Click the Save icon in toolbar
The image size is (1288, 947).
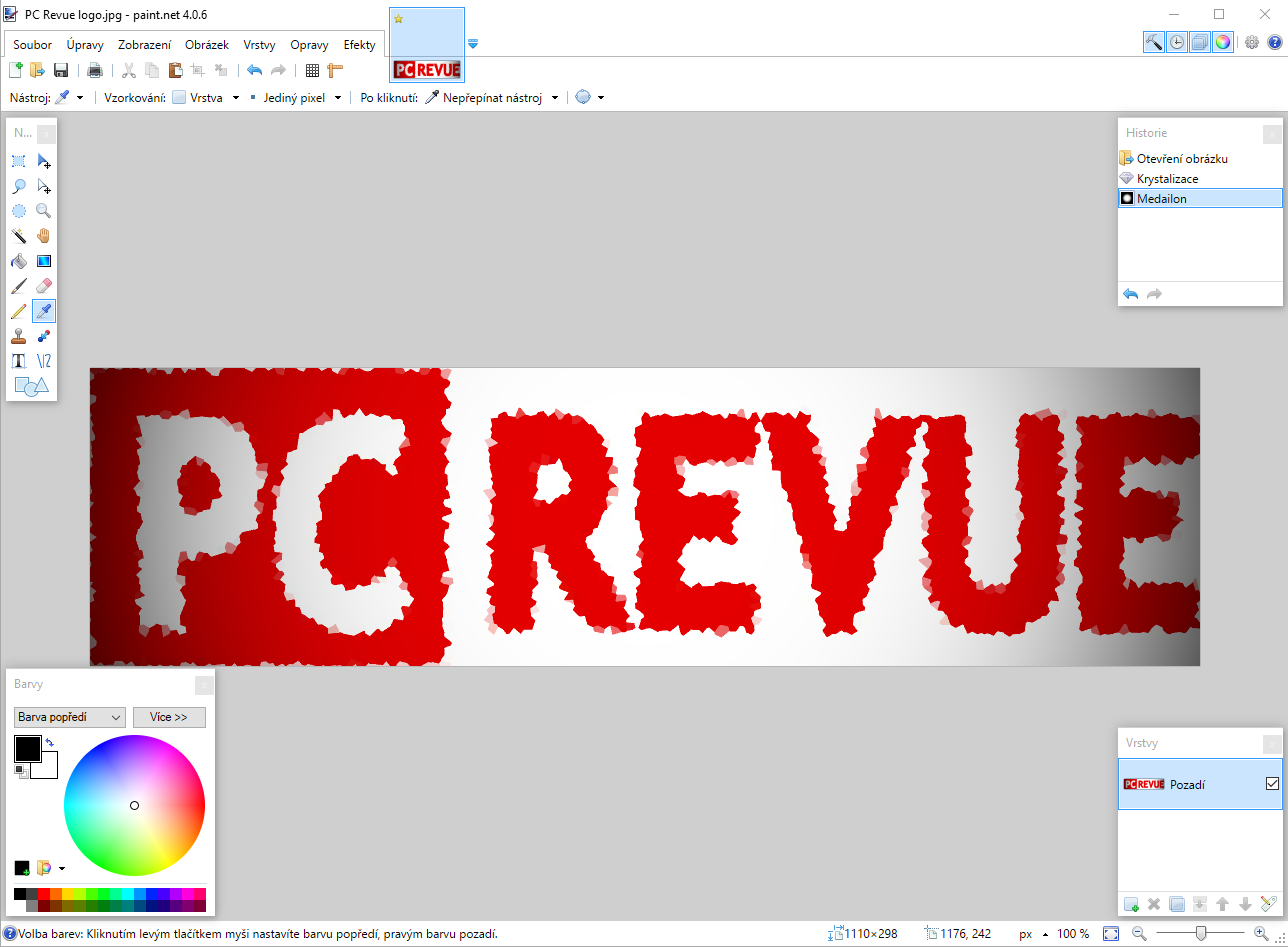click(x=61, y=70)
